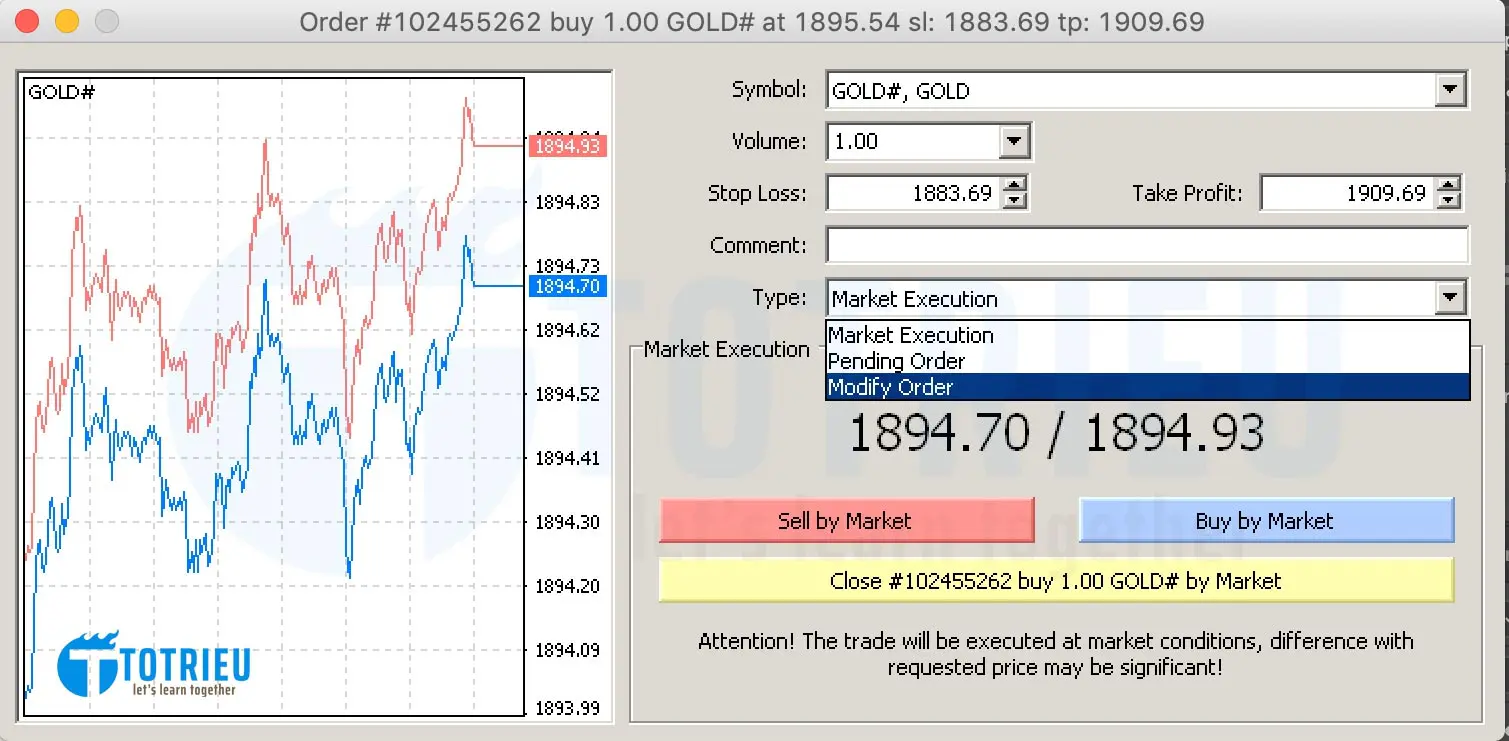Collapse the Type dropdown arrow
The width and height of the screenshot is (1509, 741).
click(1449, 298)
